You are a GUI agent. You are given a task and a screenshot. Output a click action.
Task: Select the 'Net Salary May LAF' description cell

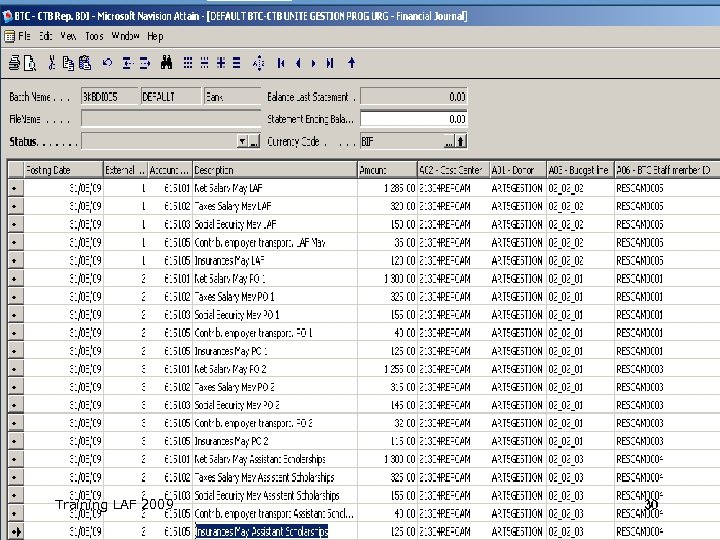coord(275,188)
